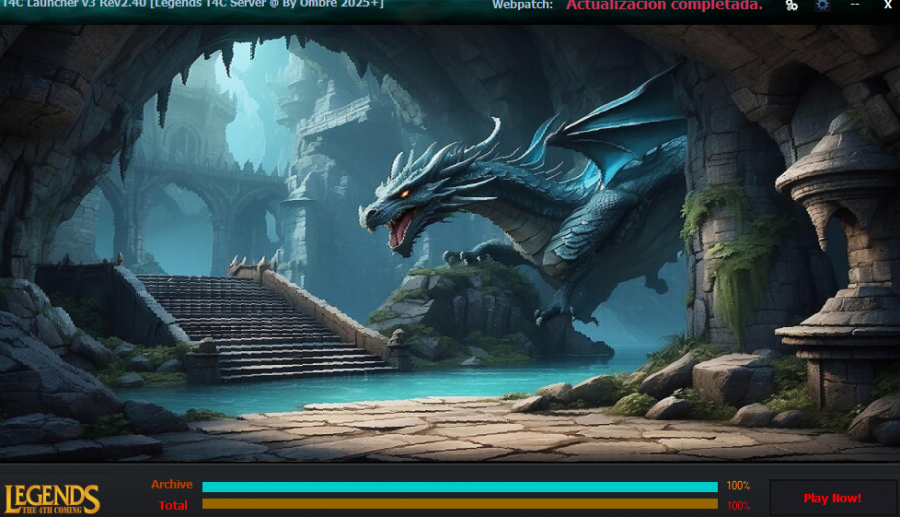Select the Archive label text
The width and height of the screenshot is (900, 517).
[x=171, y=485]
